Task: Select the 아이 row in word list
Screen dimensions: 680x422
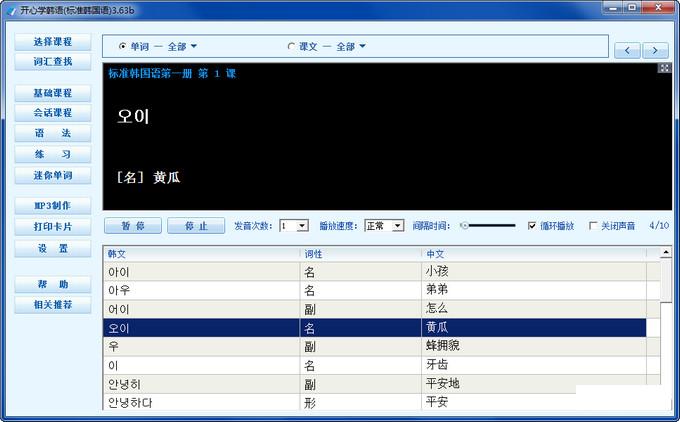Action: (x=200, y=272)
